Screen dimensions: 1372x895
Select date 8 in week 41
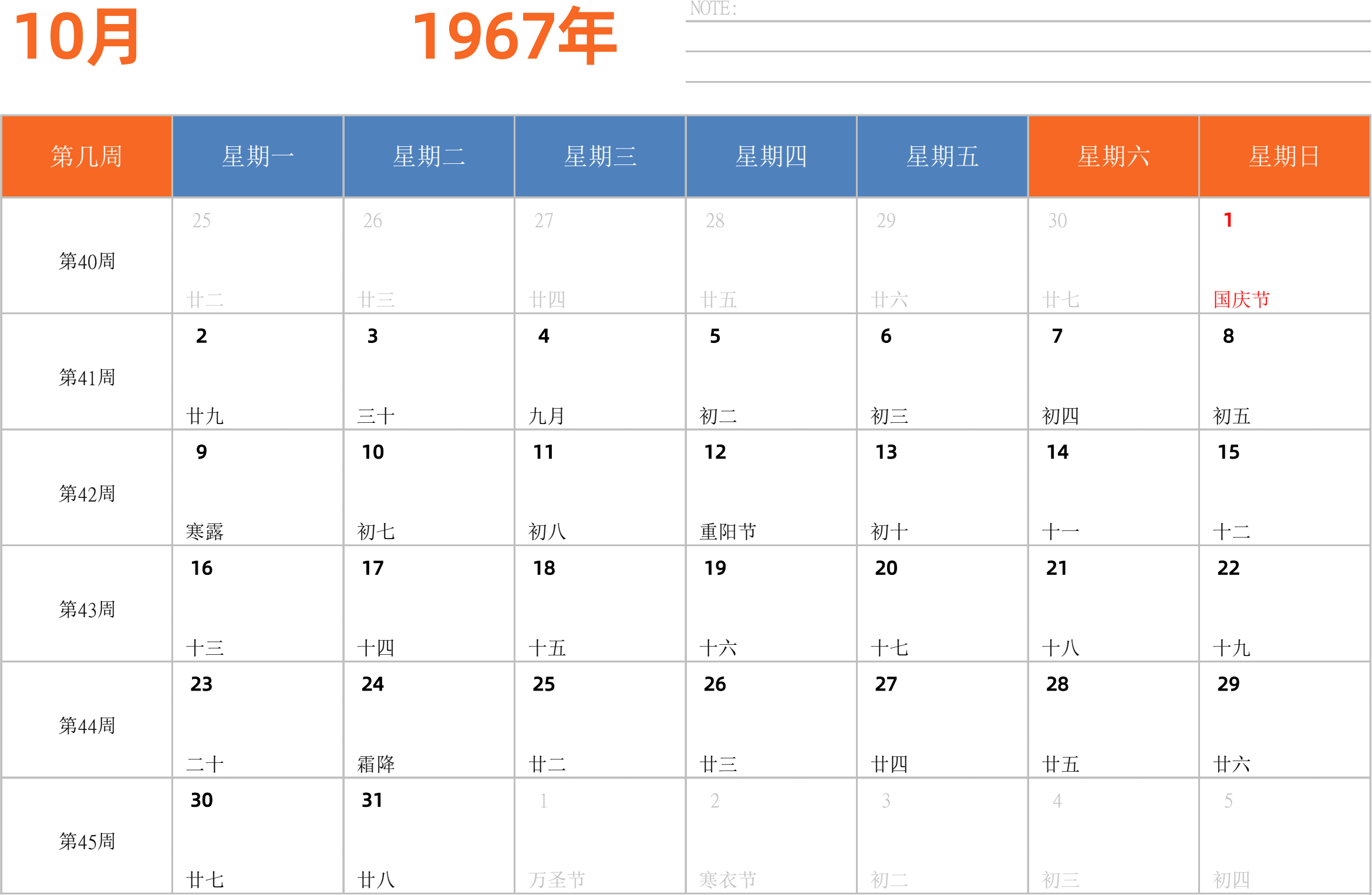tap(1228, 336)
